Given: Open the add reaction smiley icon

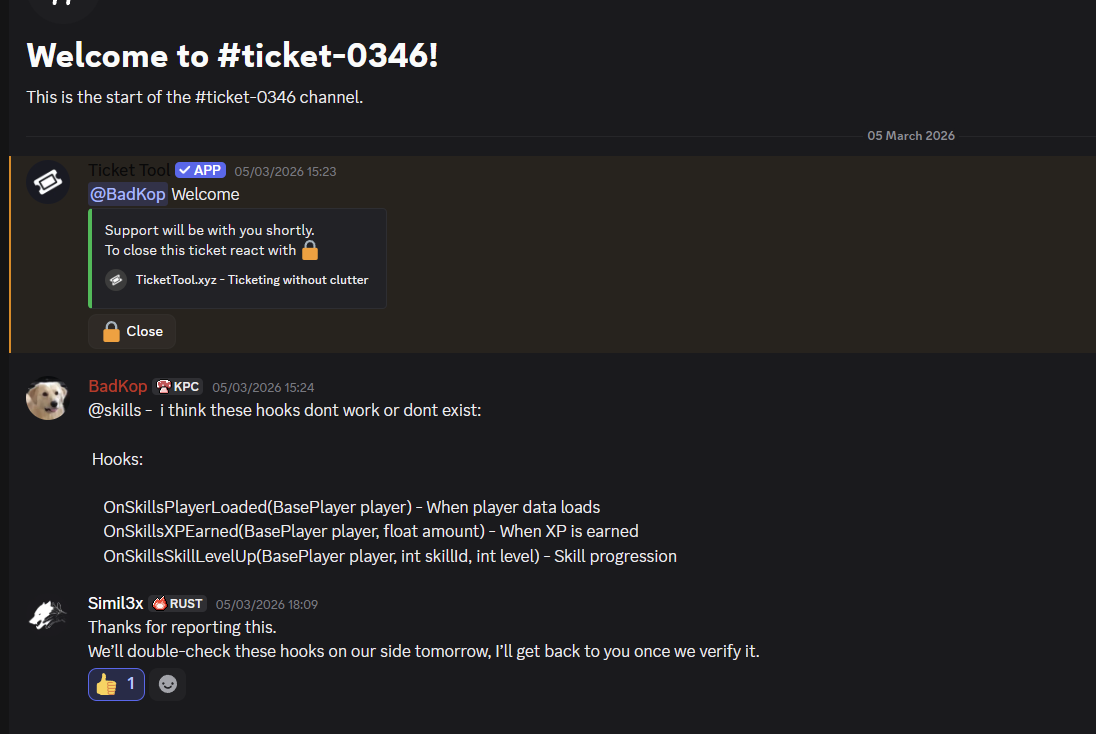Looking at the screenshot, I should (x=167, y=684).
